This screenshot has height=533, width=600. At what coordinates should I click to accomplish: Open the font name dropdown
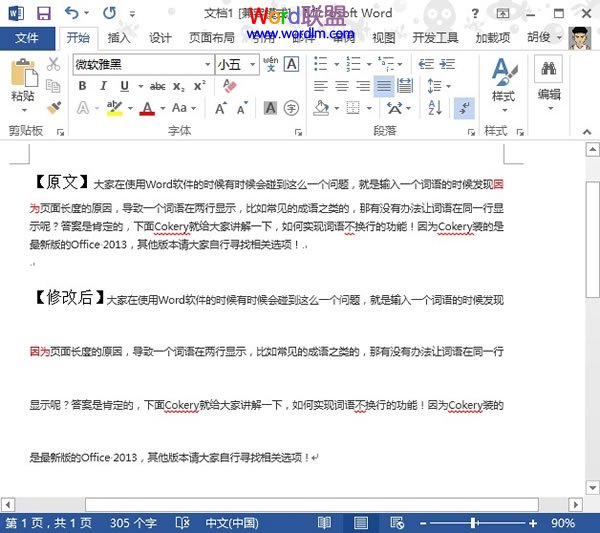206,64
